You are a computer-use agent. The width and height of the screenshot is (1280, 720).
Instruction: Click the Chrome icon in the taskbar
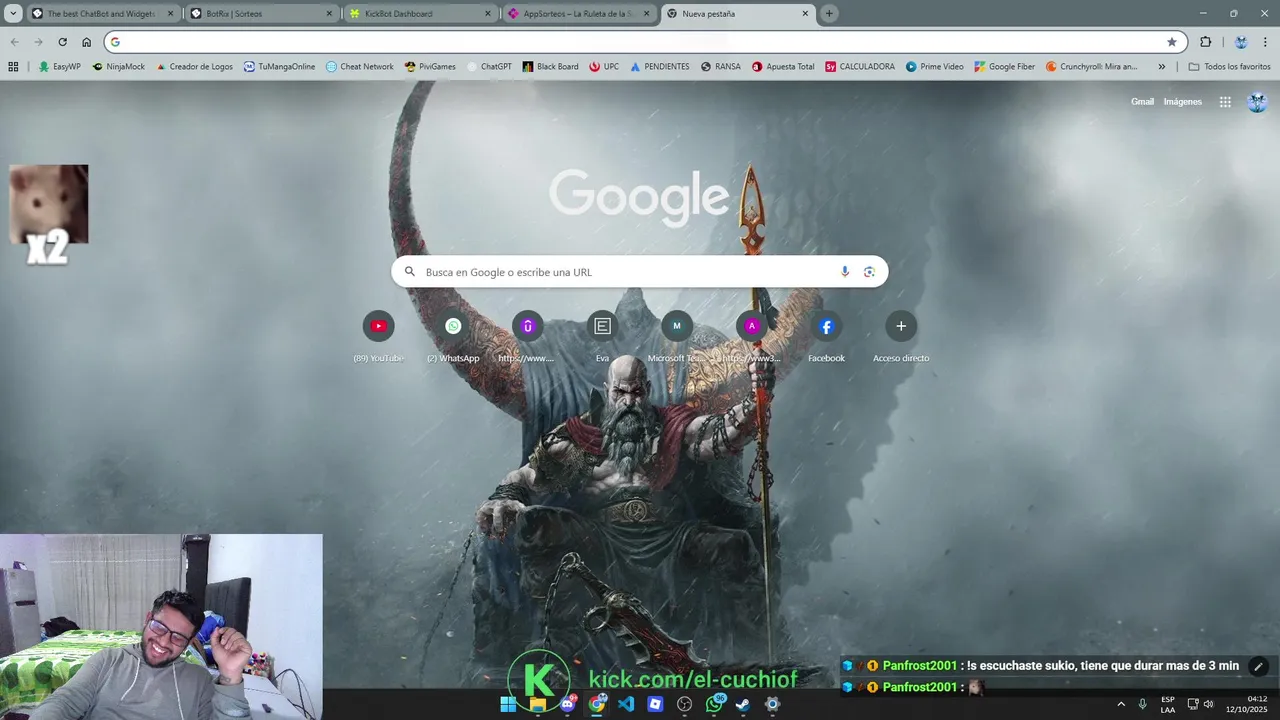pos(597,704)
